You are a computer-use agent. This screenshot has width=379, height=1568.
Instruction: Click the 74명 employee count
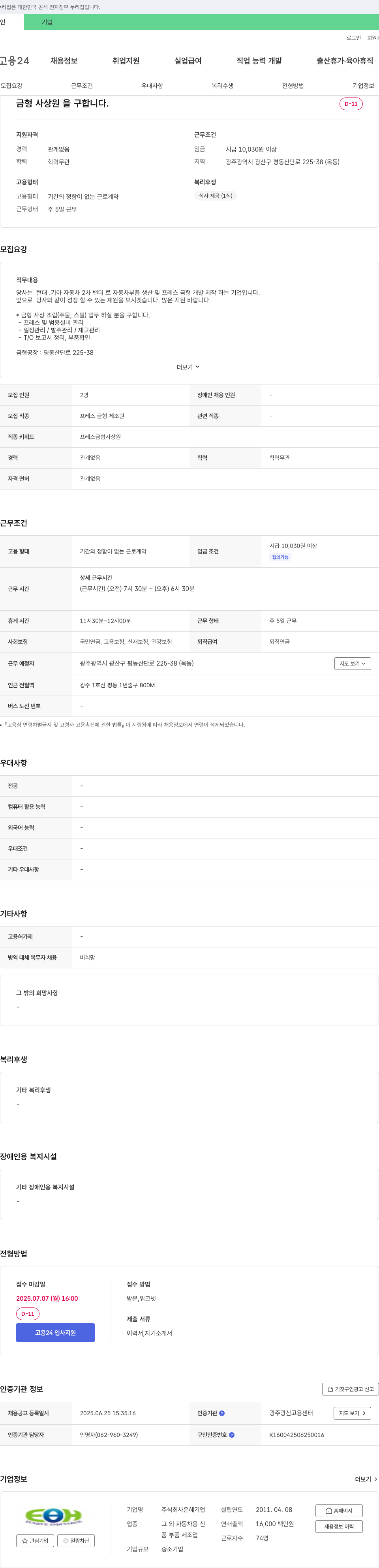coord(262,1538)
